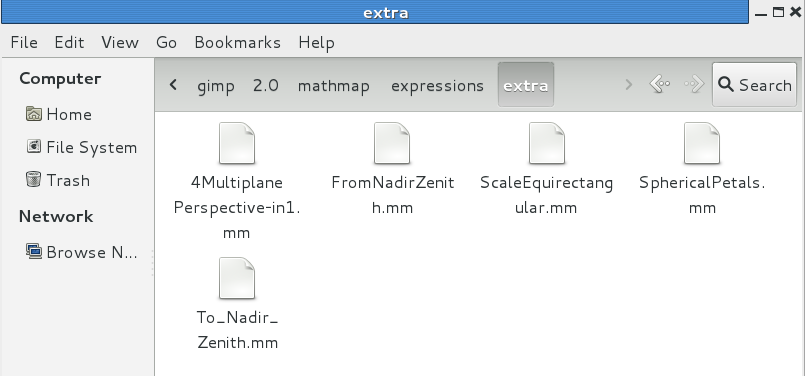Image resolution: width=805 pixels, height=376 pixels.
Task: Click the Browse Network computers icon
Action: point(33,252)
